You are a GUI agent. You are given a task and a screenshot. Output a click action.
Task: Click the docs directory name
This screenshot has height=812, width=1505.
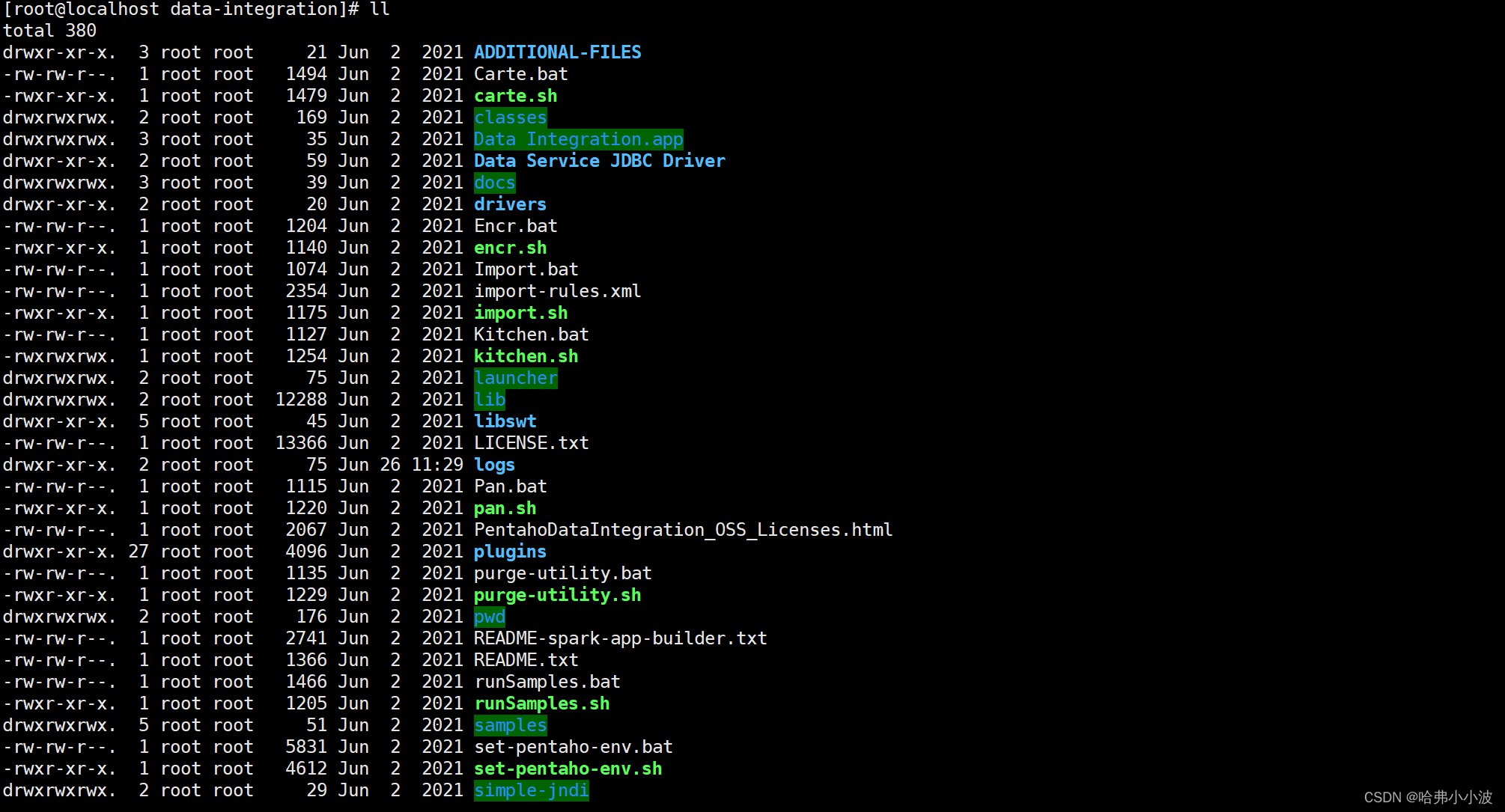coord(494,182)
